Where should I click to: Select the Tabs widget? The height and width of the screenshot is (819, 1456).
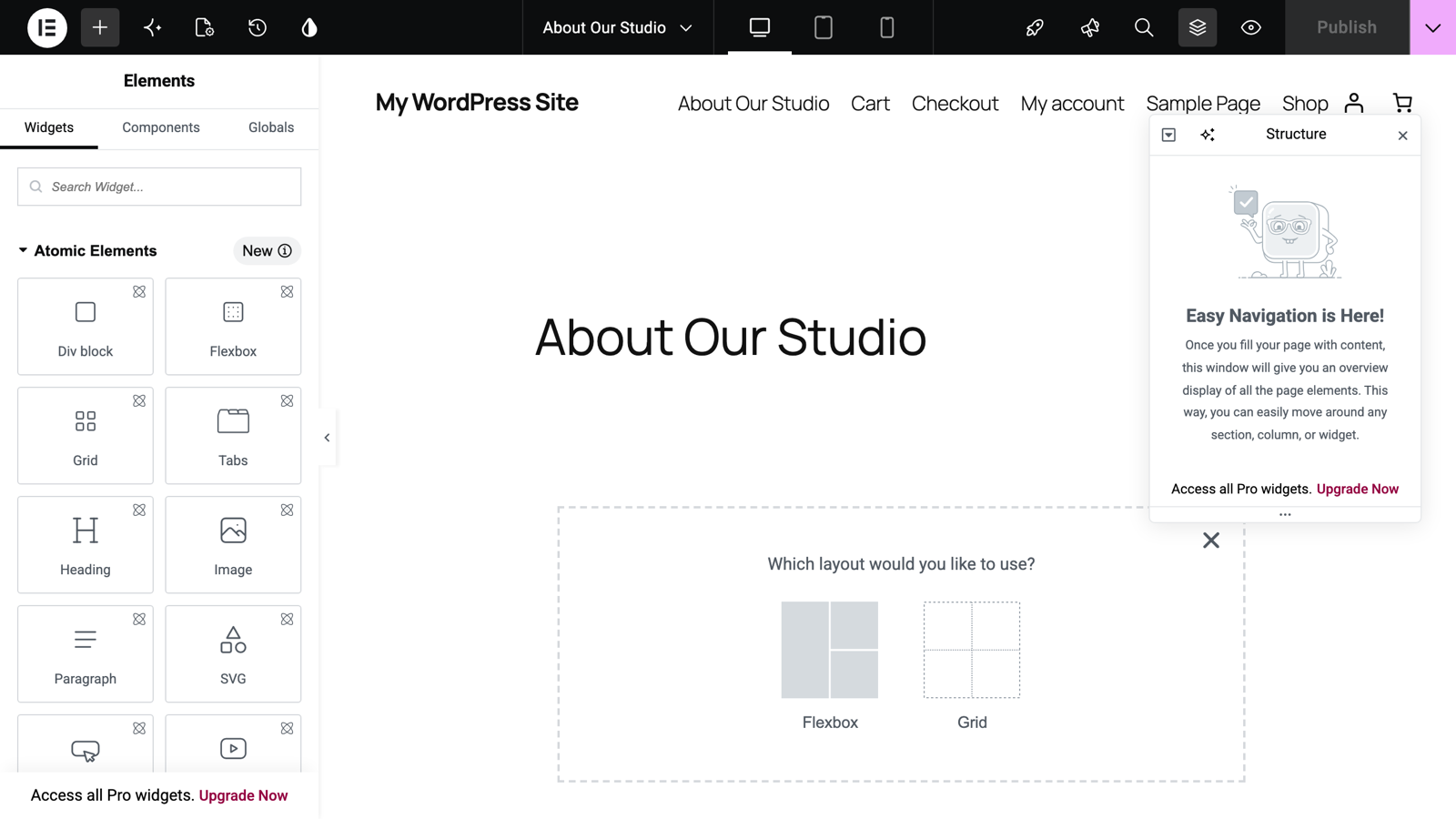[233, 436]
